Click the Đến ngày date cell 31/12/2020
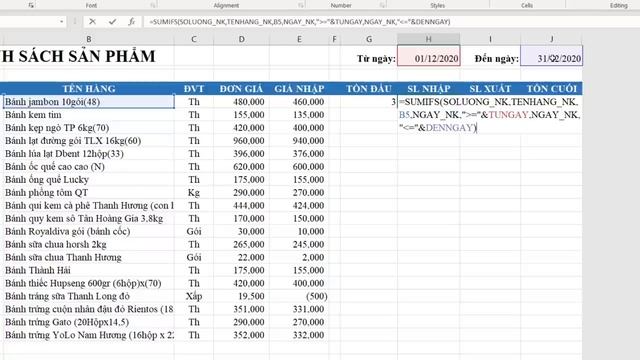The height and width of the screenshot is (360, 640). coord(551,56)
